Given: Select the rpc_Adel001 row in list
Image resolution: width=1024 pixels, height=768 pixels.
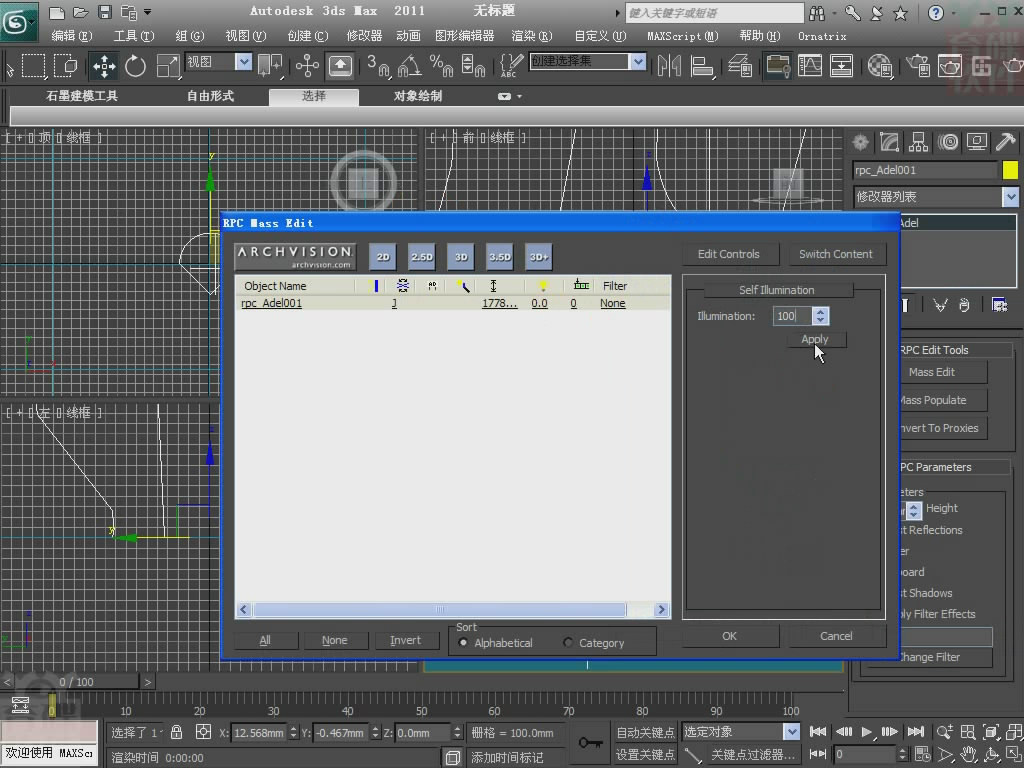Looking at the screenshot, I should point(452,303).
